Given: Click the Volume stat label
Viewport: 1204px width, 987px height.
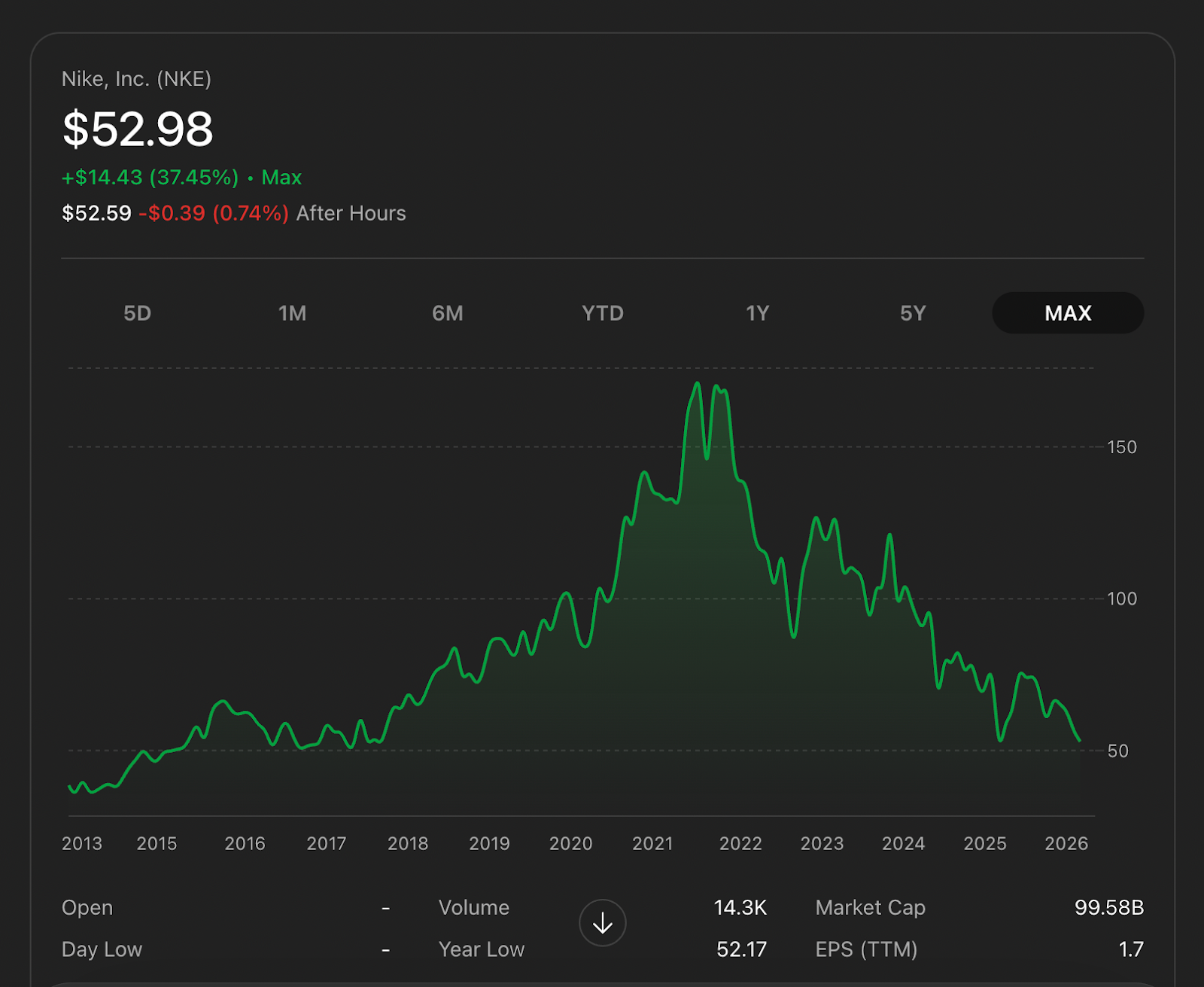Looking at the screenshot, I should coord(474,908).
